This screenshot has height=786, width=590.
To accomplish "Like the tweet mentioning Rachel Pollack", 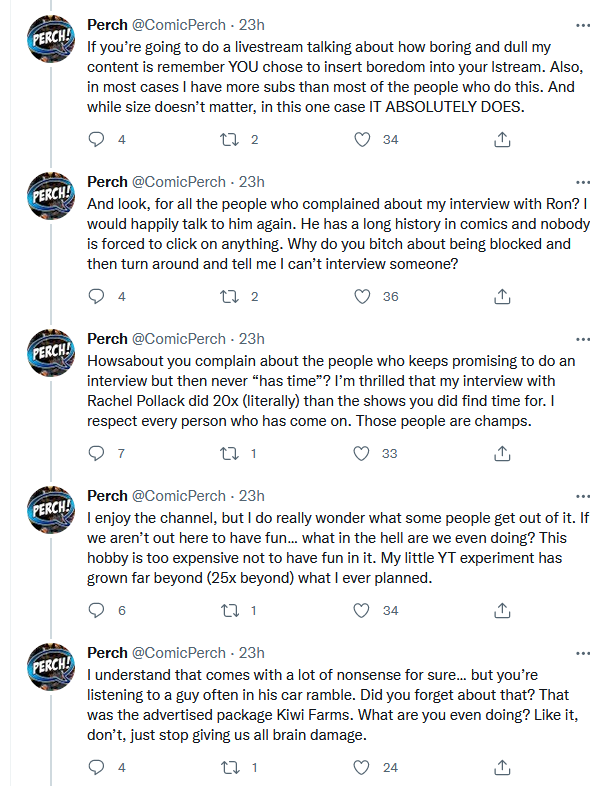I will pos(361,454).
